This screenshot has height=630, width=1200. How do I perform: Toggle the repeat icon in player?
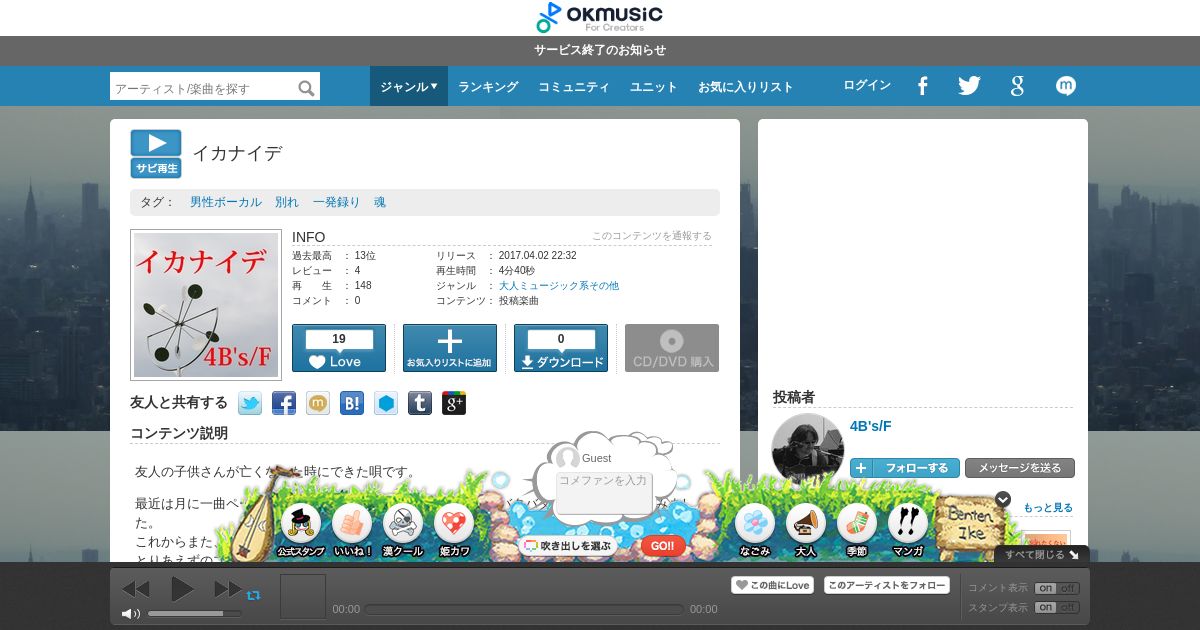(253, 594)
